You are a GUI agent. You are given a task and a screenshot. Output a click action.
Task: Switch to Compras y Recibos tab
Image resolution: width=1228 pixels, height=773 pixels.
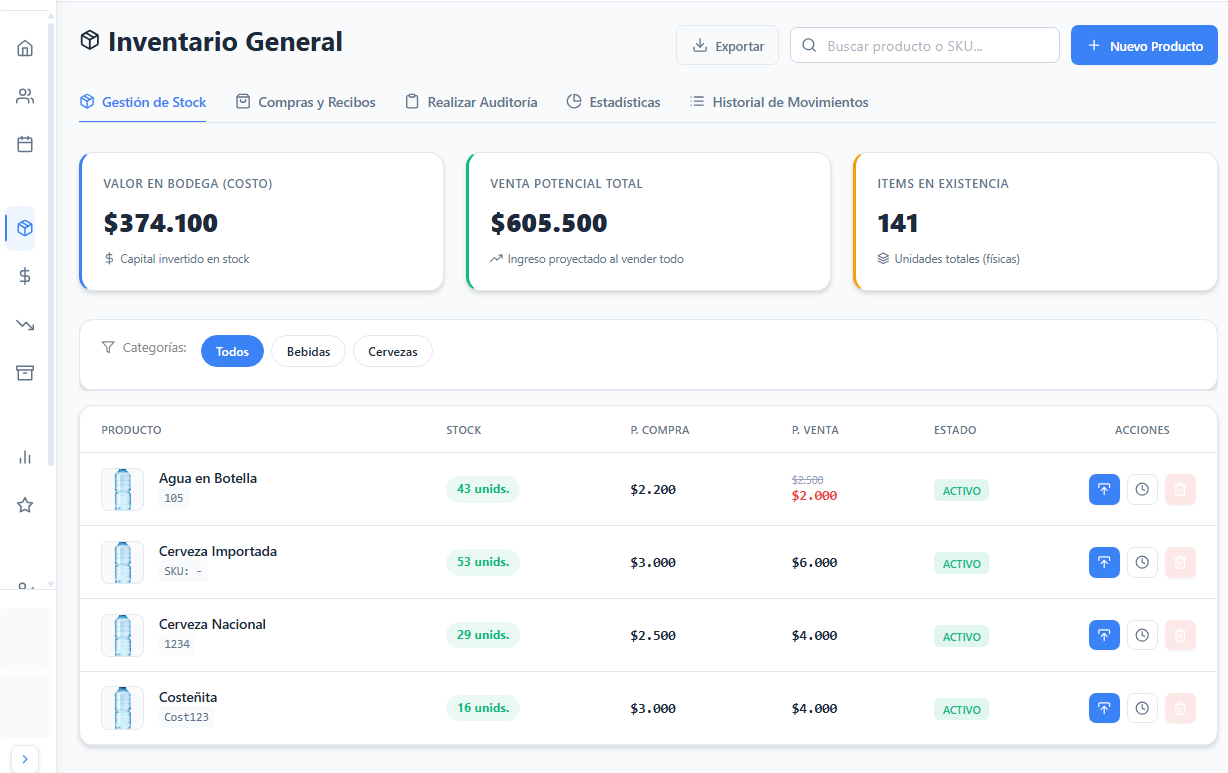[x=306, y=102]
